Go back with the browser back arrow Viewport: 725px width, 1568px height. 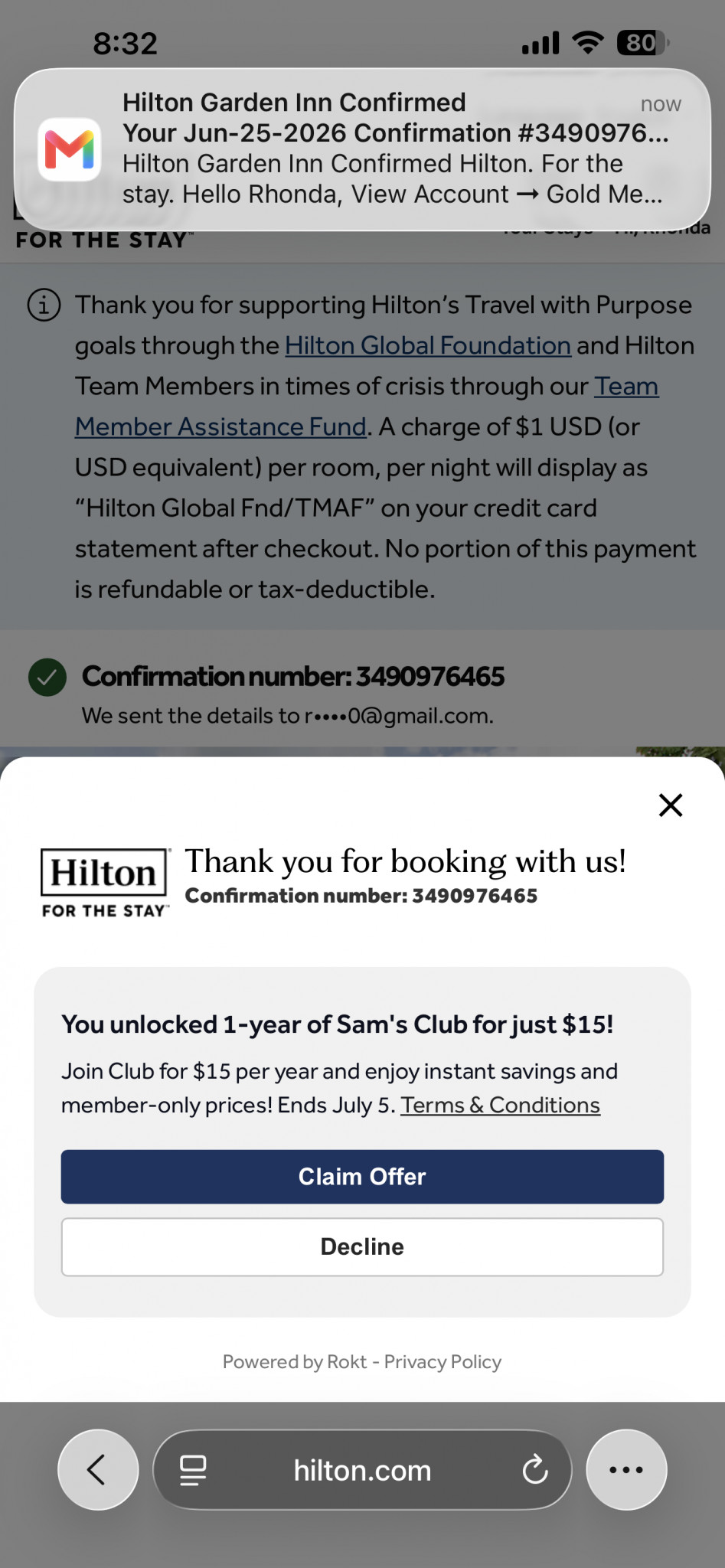click(98, 1469)
